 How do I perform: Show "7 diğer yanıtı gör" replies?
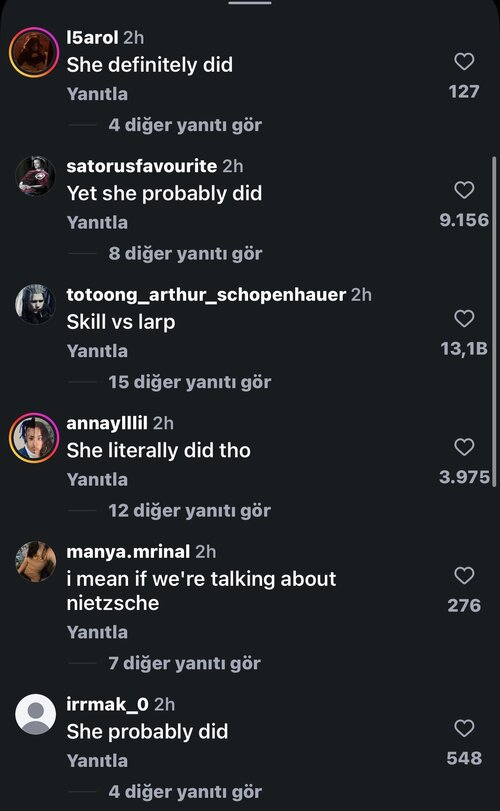184,663
